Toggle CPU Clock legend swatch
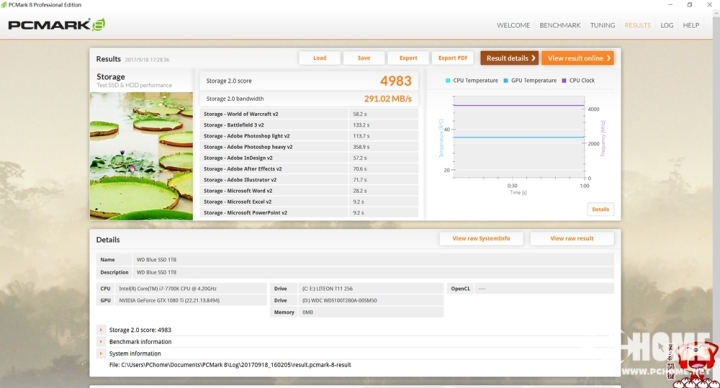Viewport: 720px width, 388px height. (564, 80)
